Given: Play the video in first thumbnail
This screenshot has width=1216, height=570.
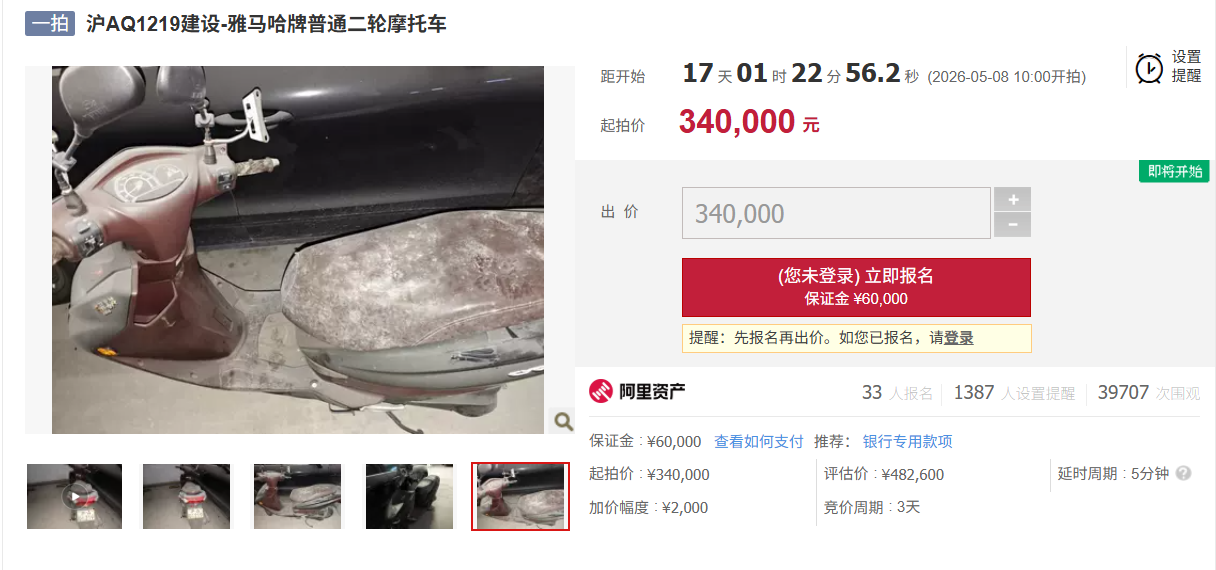Looking at the screenshot, I should click(75, 496).
